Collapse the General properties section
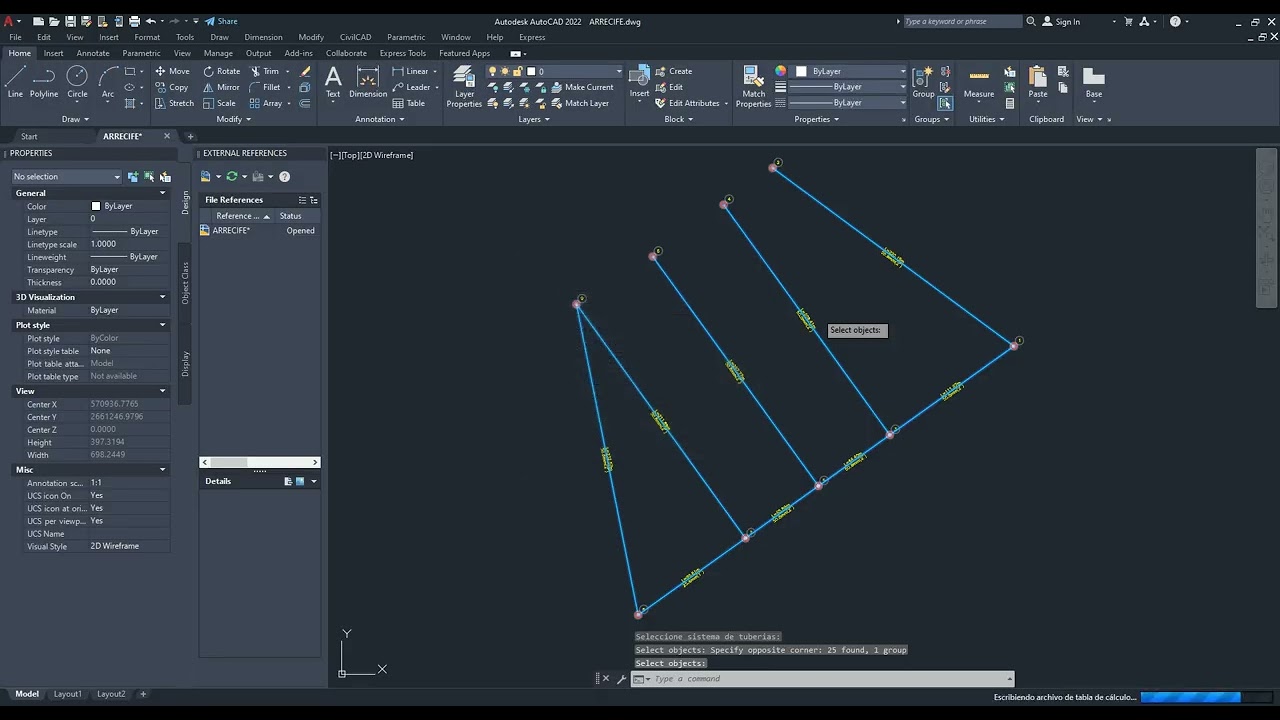Image resolution: width=1280 pixels, height=720 pixels. (x=162, y=193)
